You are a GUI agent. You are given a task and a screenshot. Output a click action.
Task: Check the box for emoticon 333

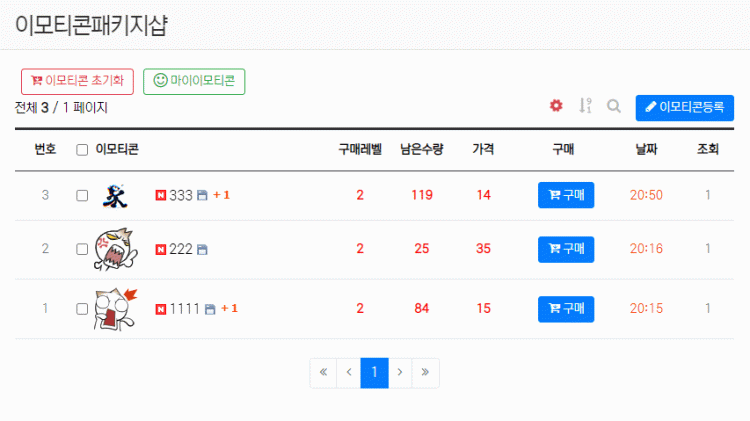click(82, 195)
